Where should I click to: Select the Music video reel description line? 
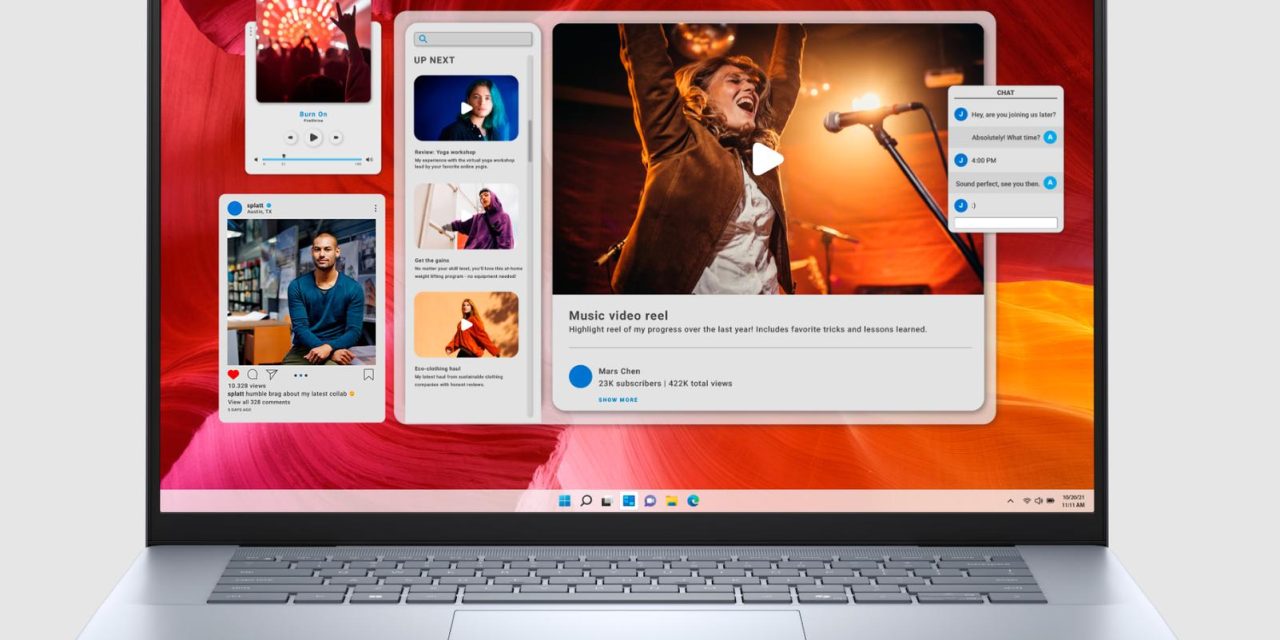(x=748, y=329)
